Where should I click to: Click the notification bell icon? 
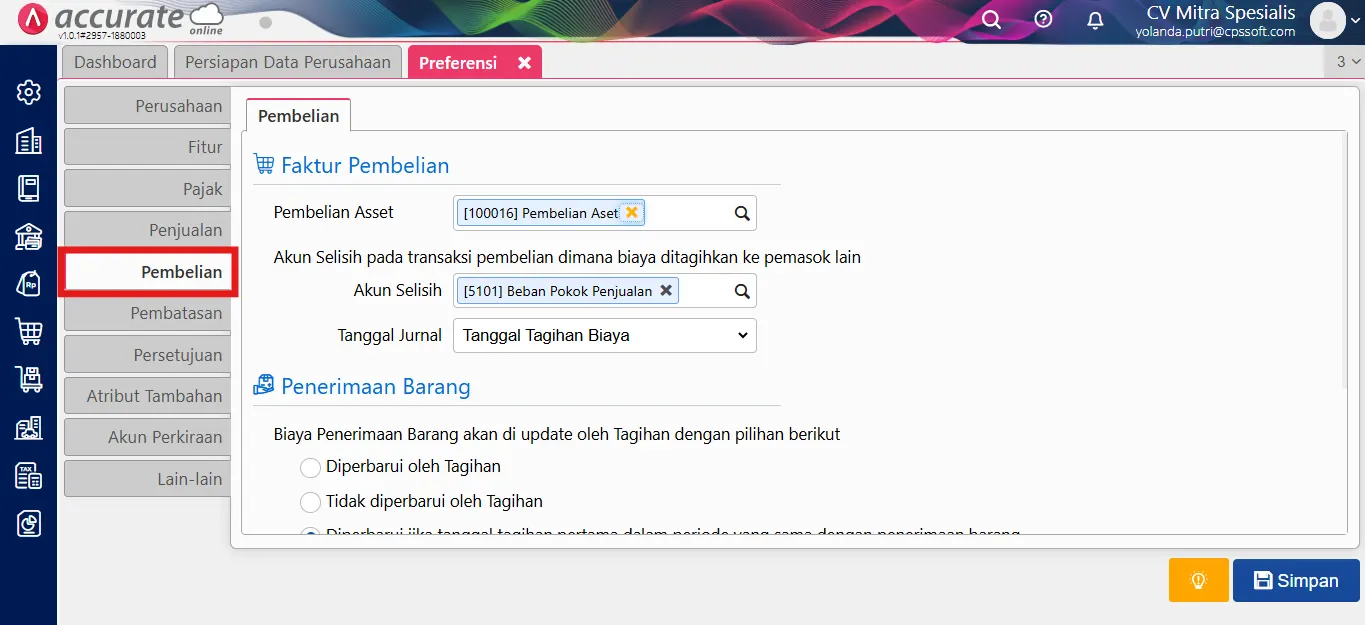pos(1096,20)
